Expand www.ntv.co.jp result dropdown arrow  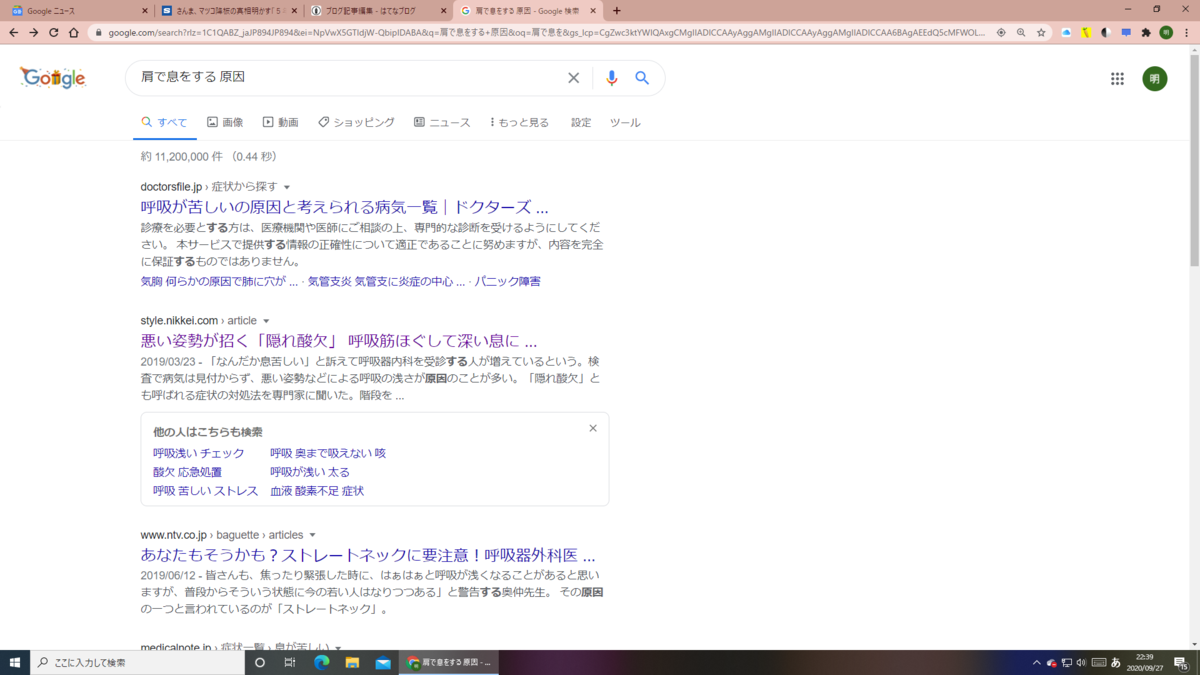(312, 535)
